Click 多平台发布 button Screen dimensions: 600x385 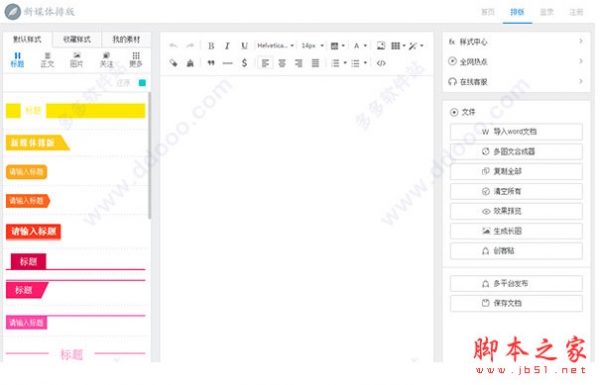[516, 284]
